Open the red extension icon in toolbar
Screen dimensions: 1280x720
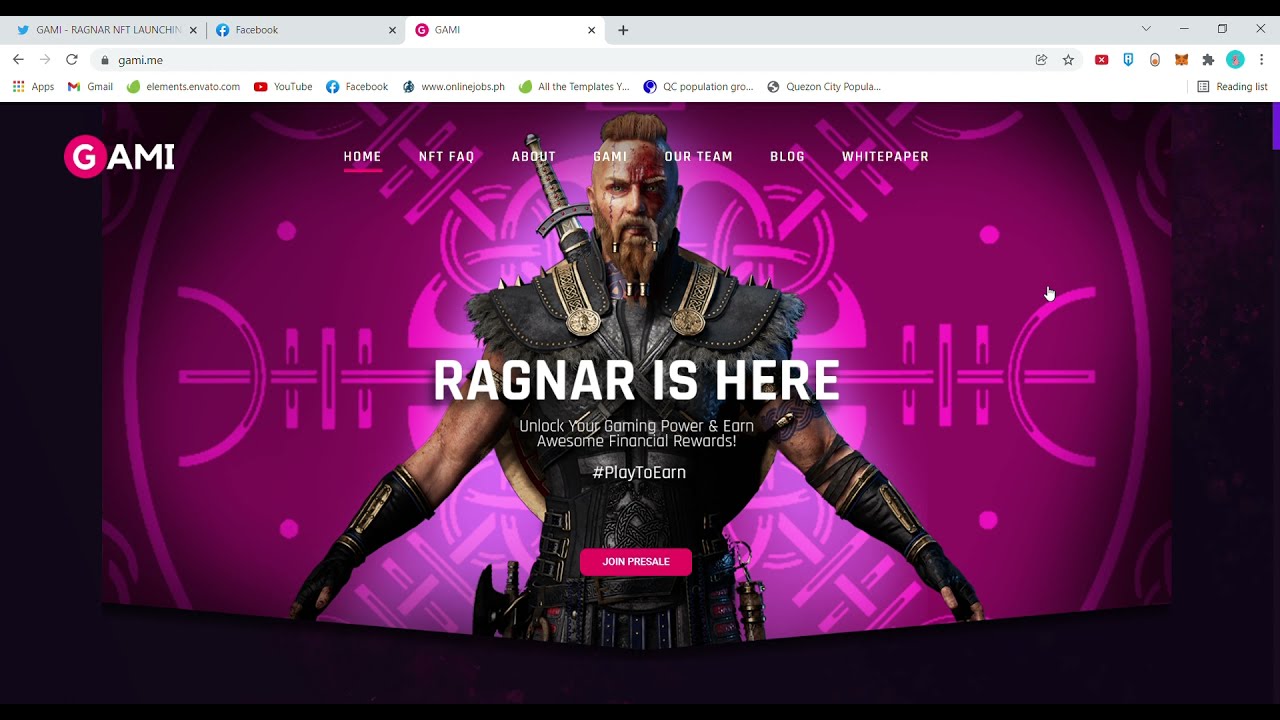click(x=1101, y=60)
